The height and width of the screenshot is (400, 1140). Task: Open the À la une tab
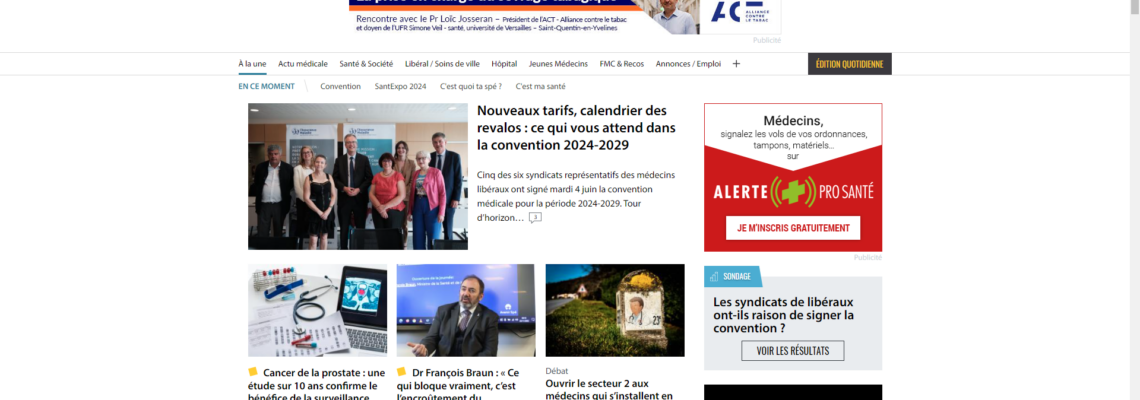252,64
